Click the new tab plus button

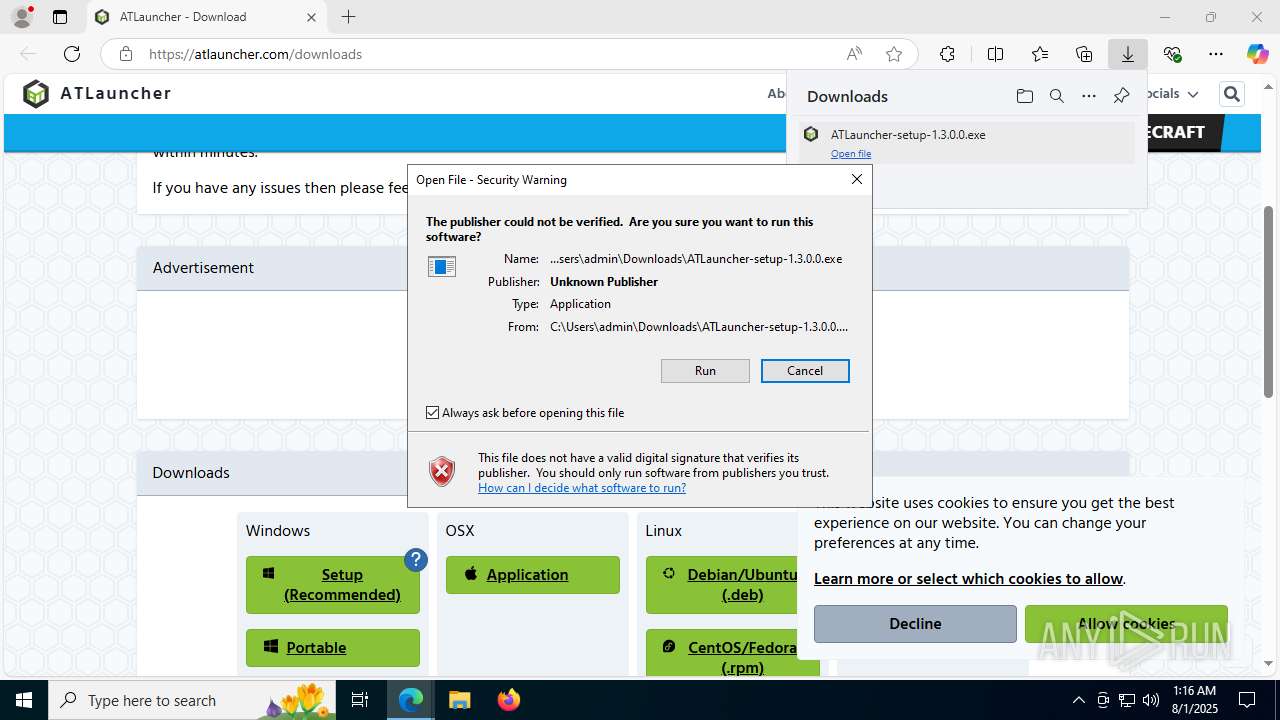point(348,17)
